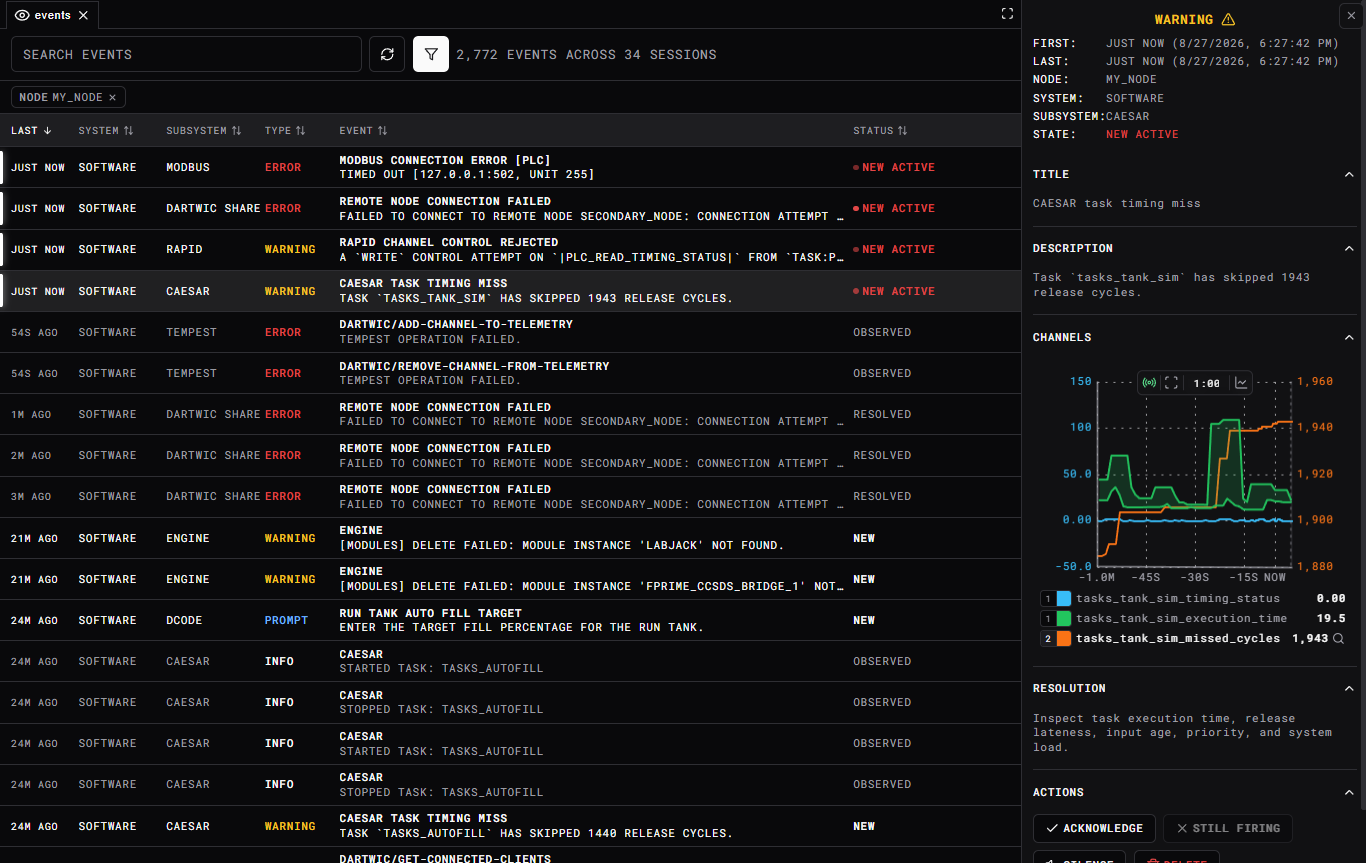Collapse the RESOLUTION section chevron
Image resolution: width=1366 pixels, height=863 pixels.
(1349, 689)
